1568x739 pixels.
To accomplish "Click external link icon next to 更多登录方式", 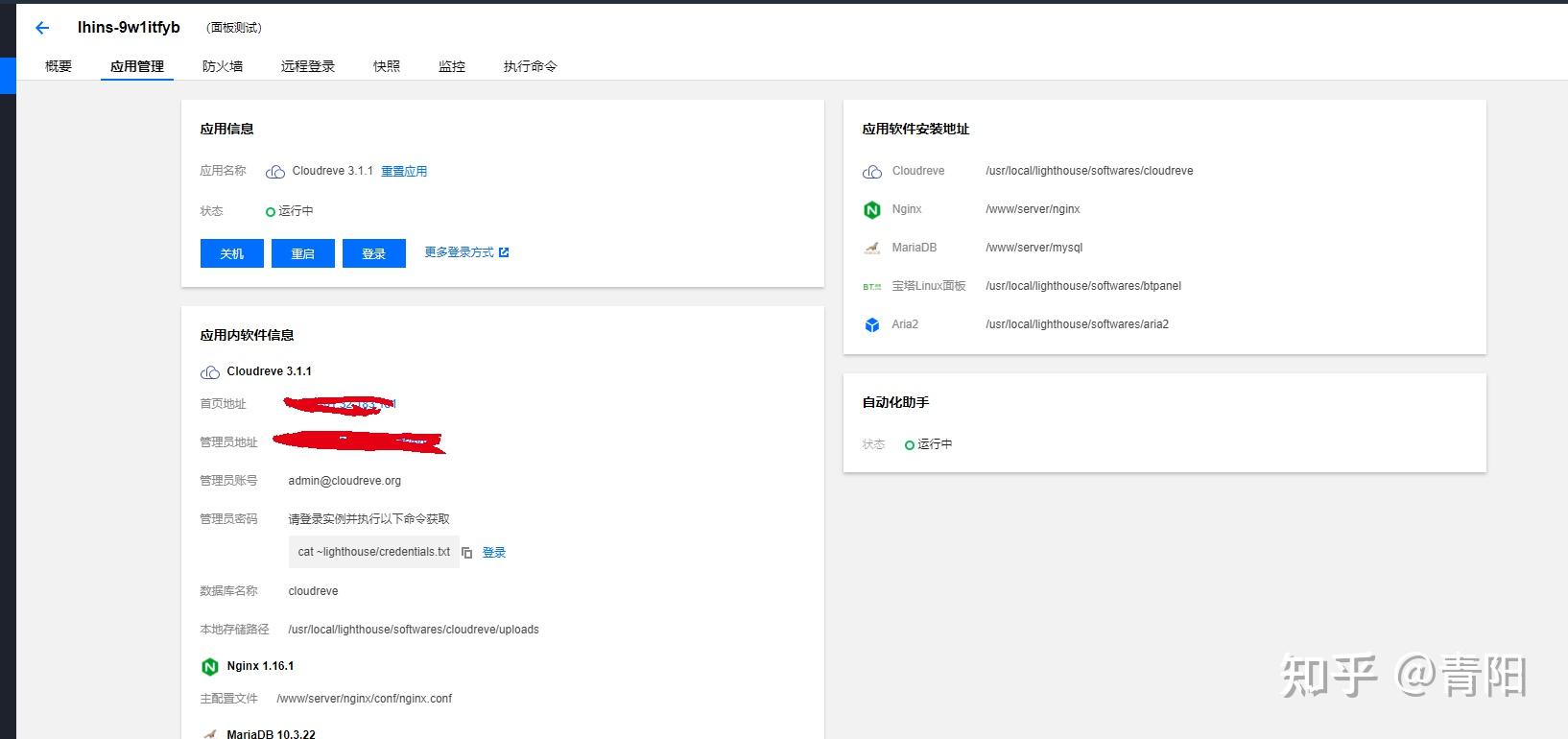I will pyautogui.click(x=504, y=252).
